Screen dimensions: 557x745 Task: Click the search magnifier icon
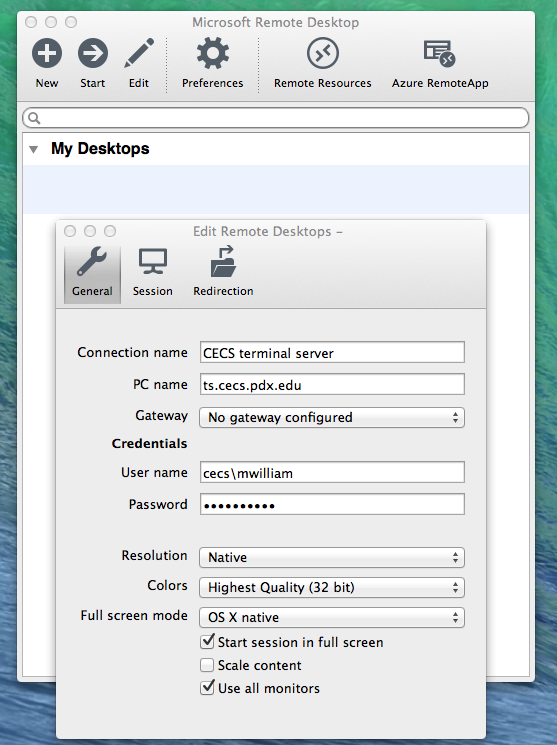[34, 118]
